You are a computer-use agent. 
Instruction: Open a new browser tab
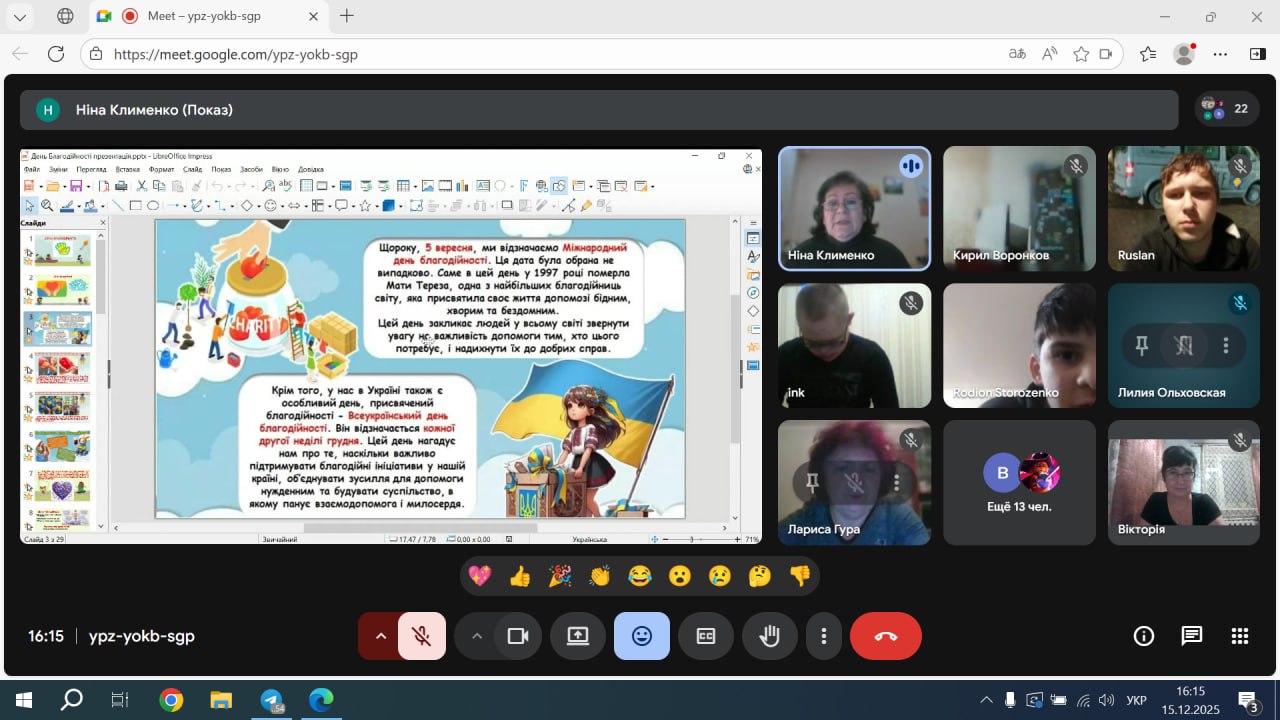pos(347,16)
